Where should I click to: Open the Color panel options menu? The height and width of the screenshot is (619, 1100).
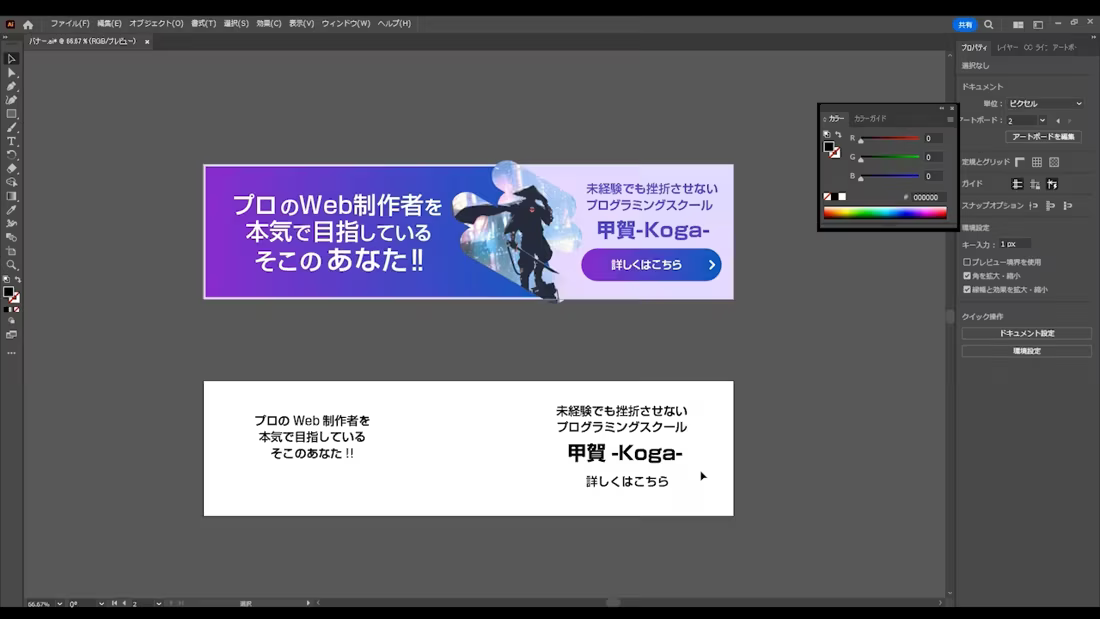pos(950,119)
